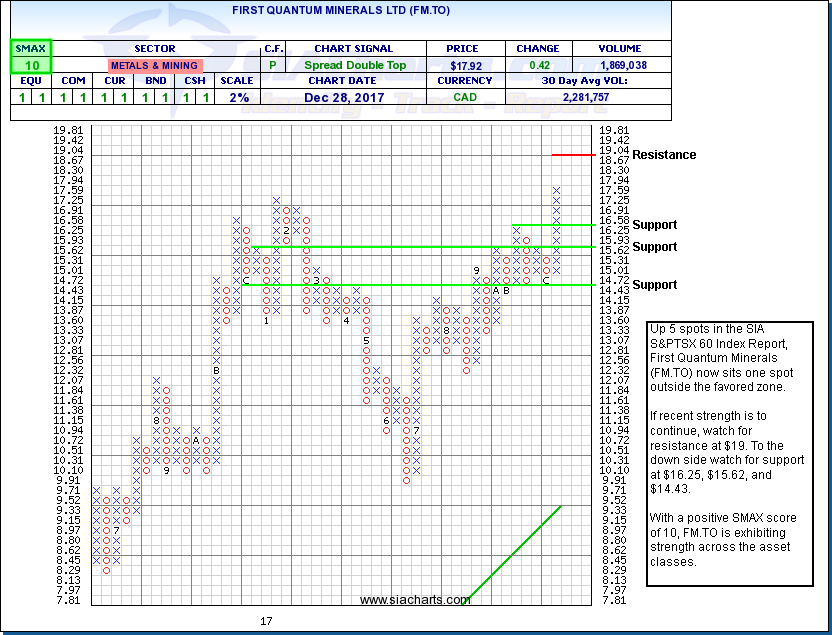Click the SMAX score 10 box

click(x=30, y=65)
